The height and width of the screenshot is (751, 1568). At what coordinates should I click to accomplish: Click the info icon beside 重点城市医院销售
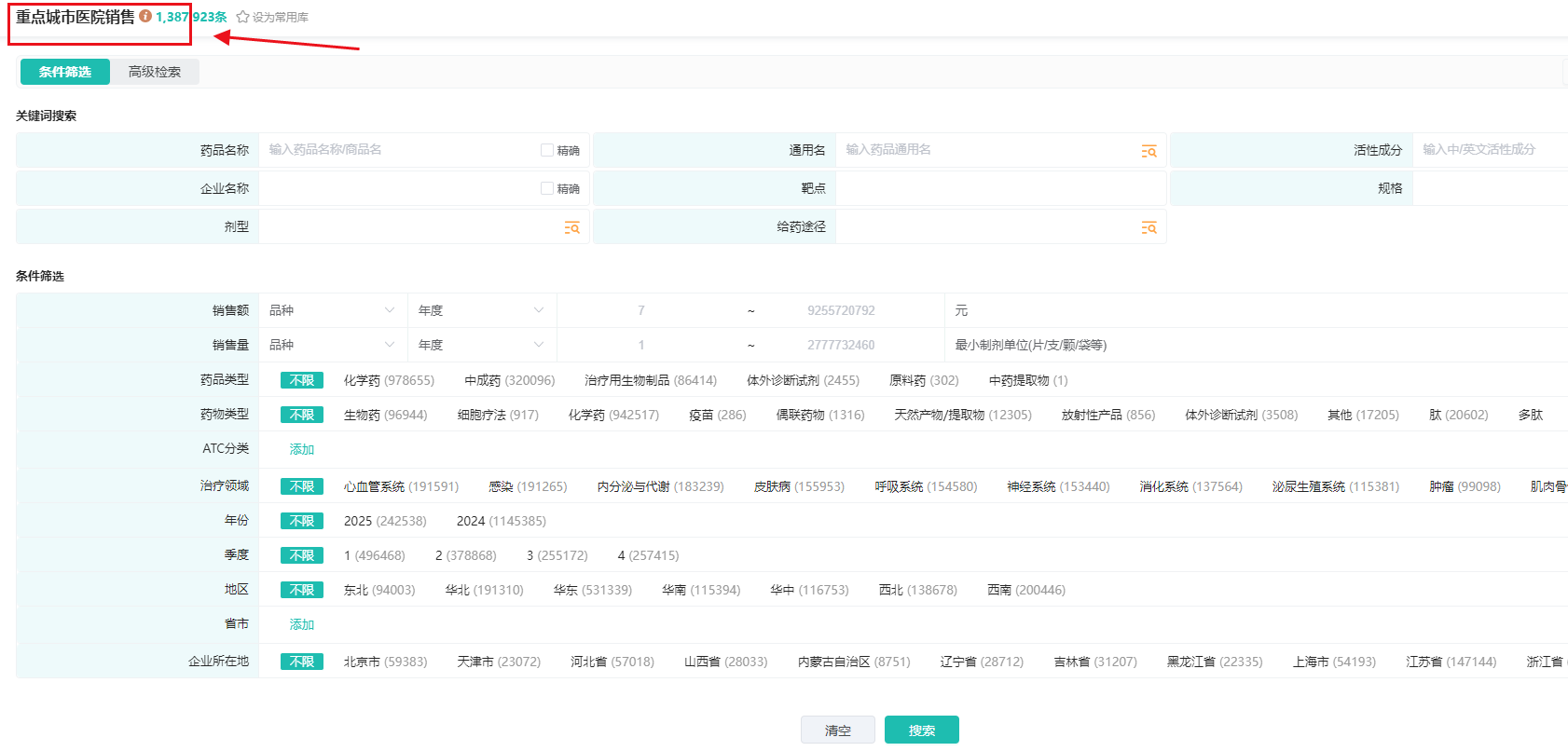point(145,16)
